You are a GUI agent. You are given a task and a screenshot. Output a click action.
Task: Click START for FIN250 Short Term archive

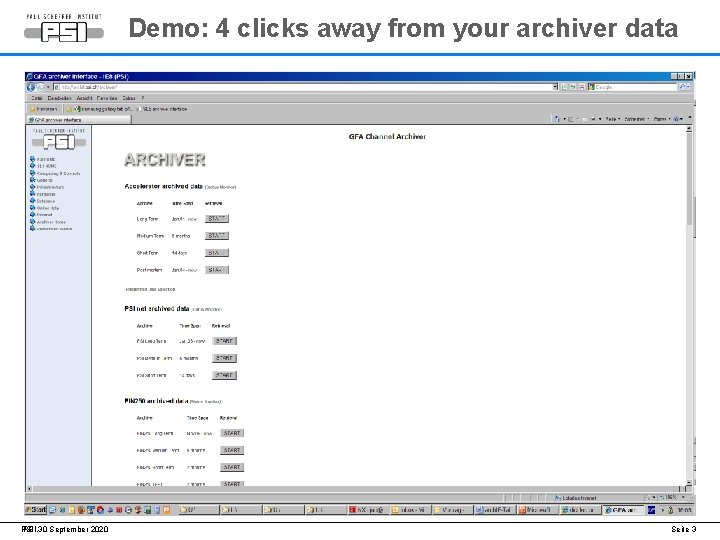point(232,467)
